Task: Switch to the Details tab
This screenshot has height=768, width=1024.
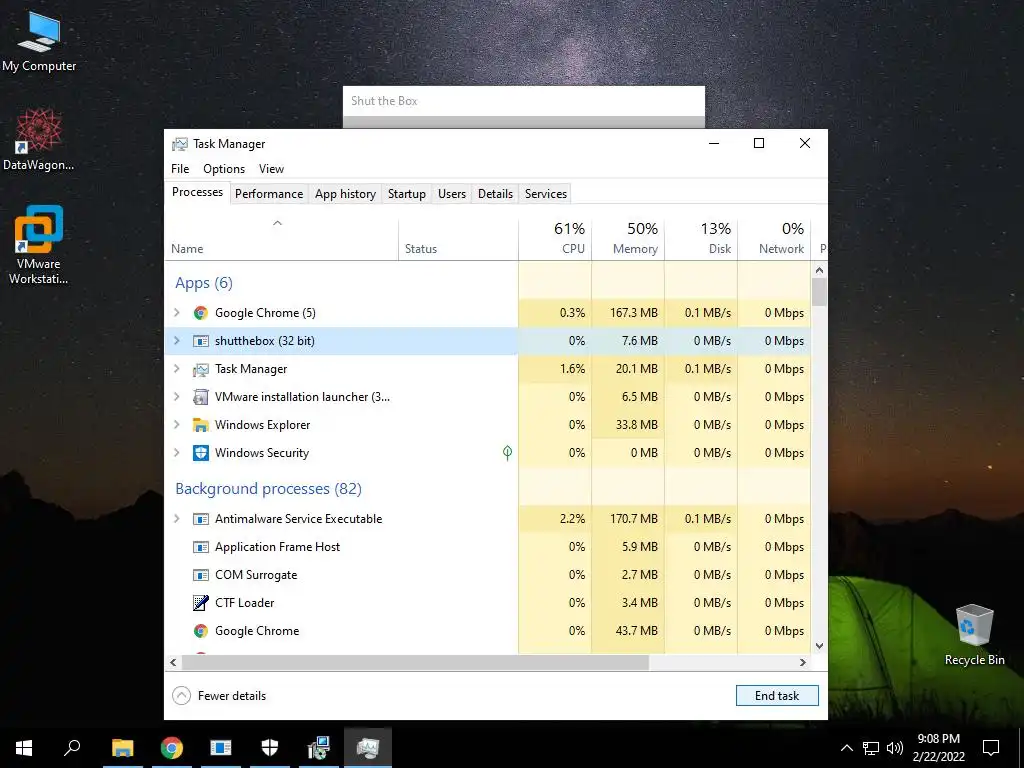Action: (x=495, y=194)
